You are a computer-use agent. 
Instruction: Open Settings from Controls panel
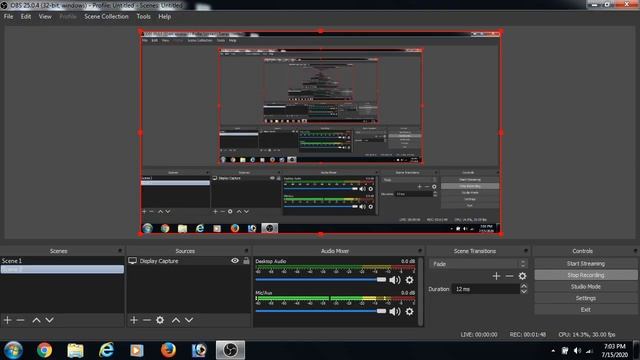(x=586, y=298)
